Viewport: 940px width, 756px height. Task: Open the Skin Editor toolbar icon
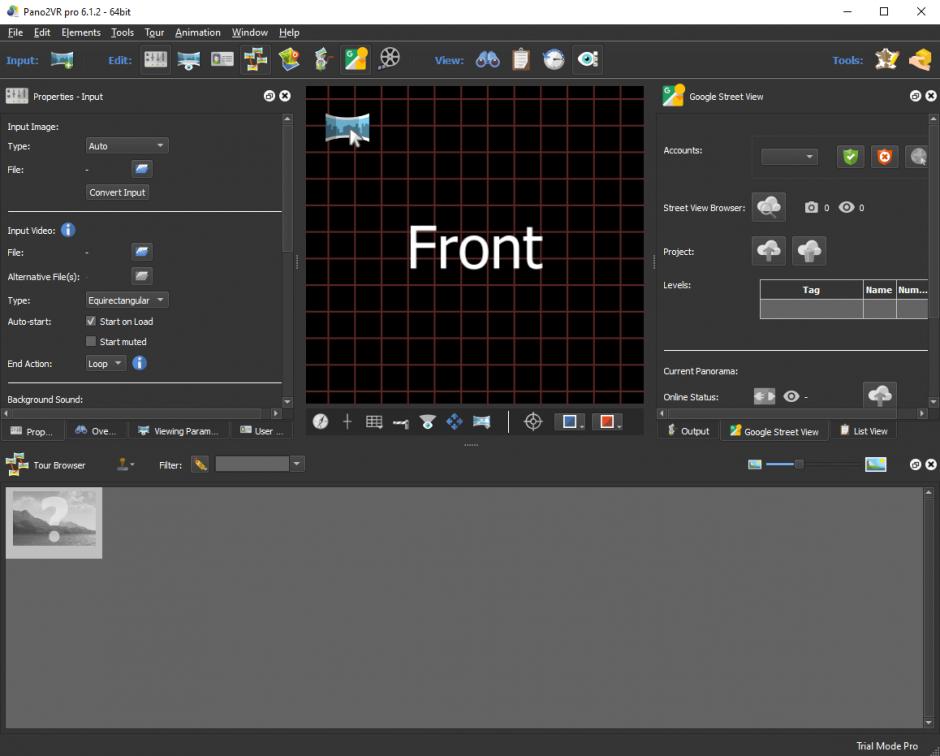(x=323, y=59)
